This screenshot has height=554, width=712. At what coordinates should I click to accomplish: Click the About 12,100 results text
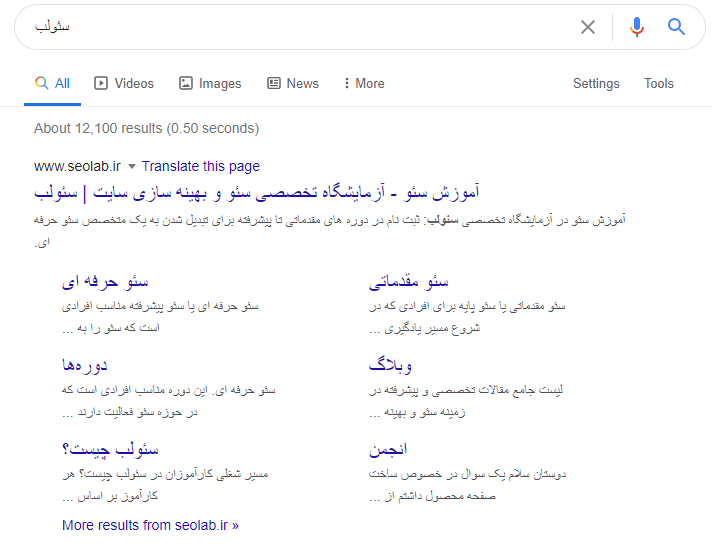click(146, 129)
